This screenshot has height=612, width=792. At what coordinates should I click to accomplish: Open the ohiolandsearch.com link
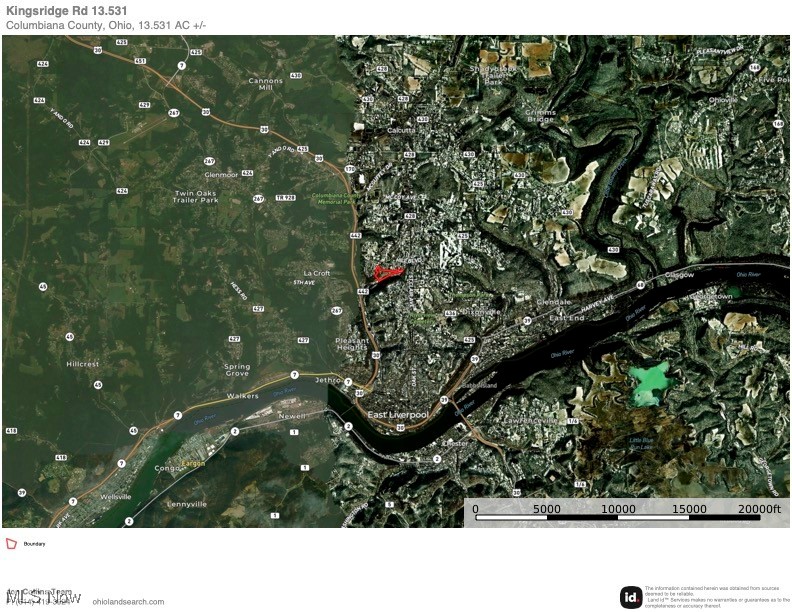(x=128, y=601)
